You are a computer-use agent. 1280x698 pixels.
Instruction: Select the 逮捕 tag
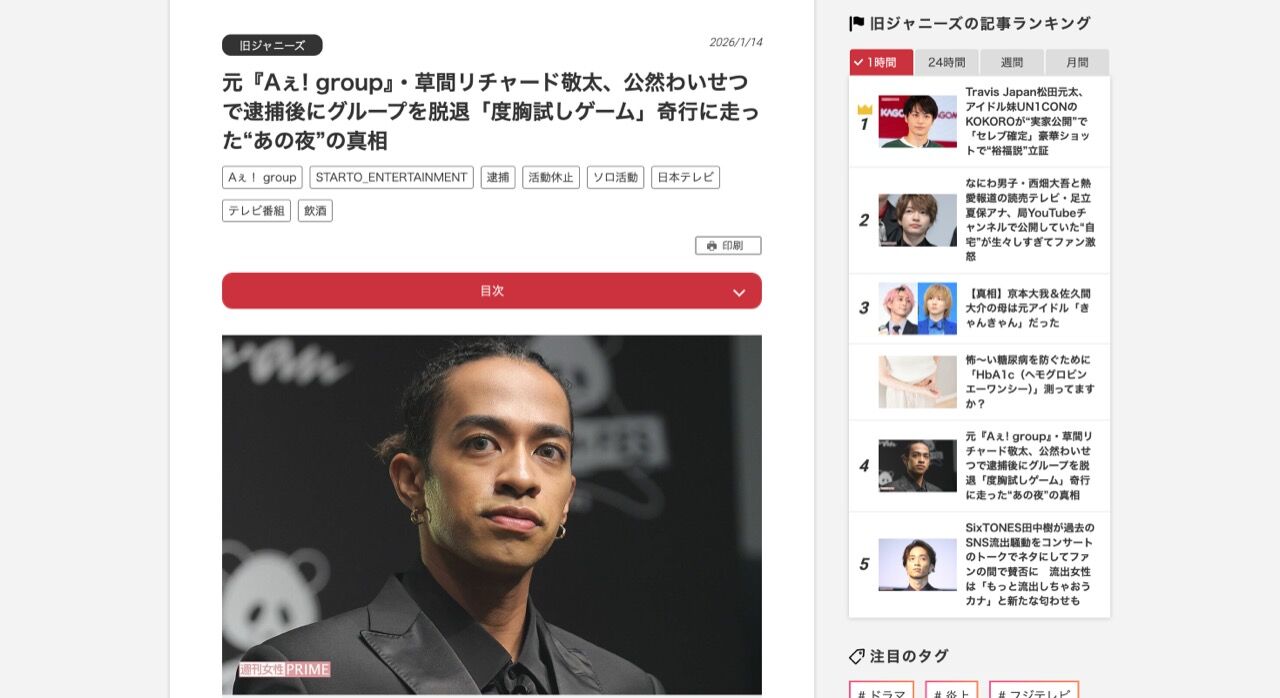[498, 177]
